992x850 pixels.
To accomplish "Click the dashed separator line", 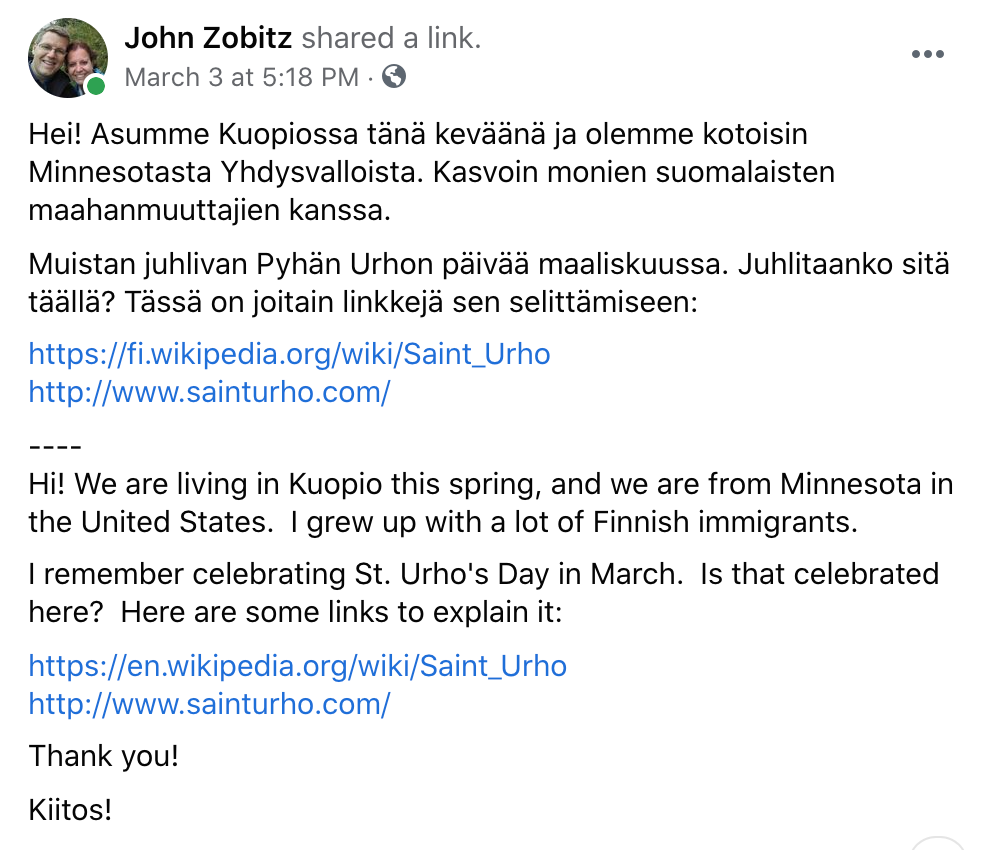I will coord(55,447).
